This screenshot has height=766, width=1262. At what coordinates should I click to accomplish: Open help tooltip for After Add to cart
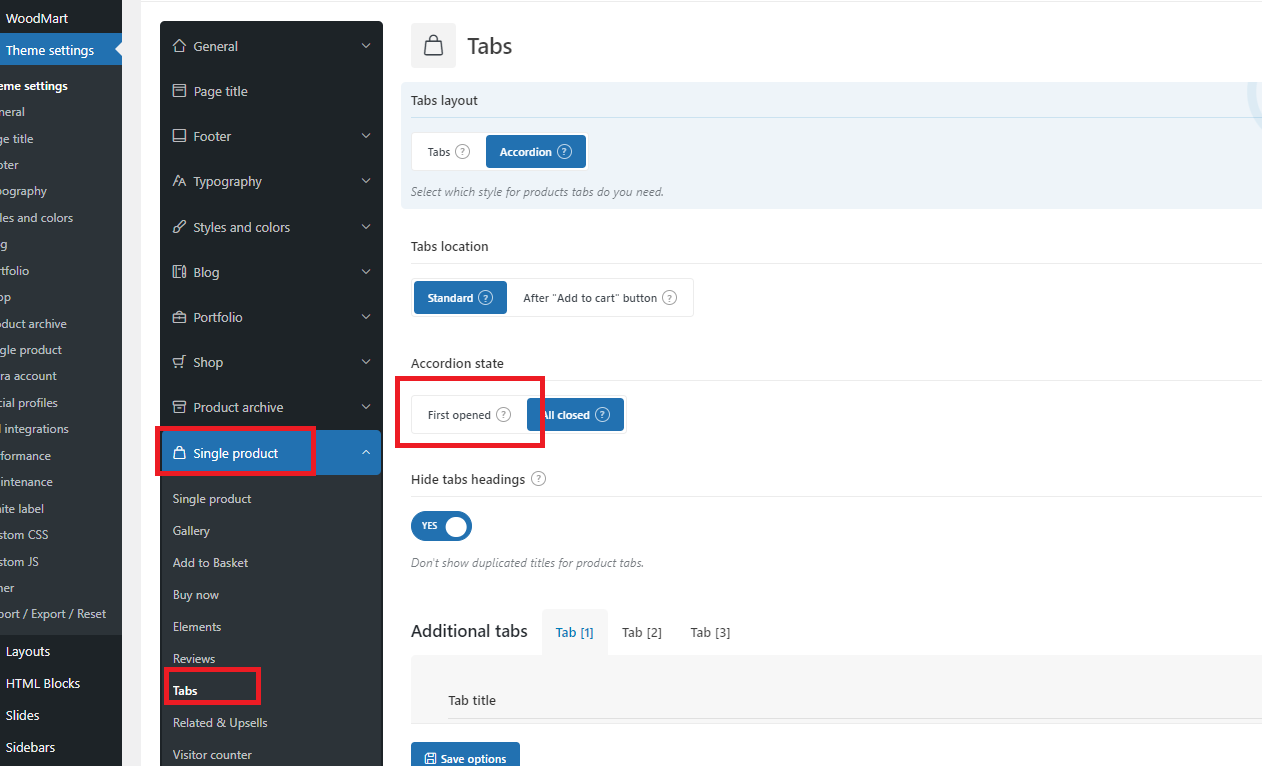[x=669, y=298]
